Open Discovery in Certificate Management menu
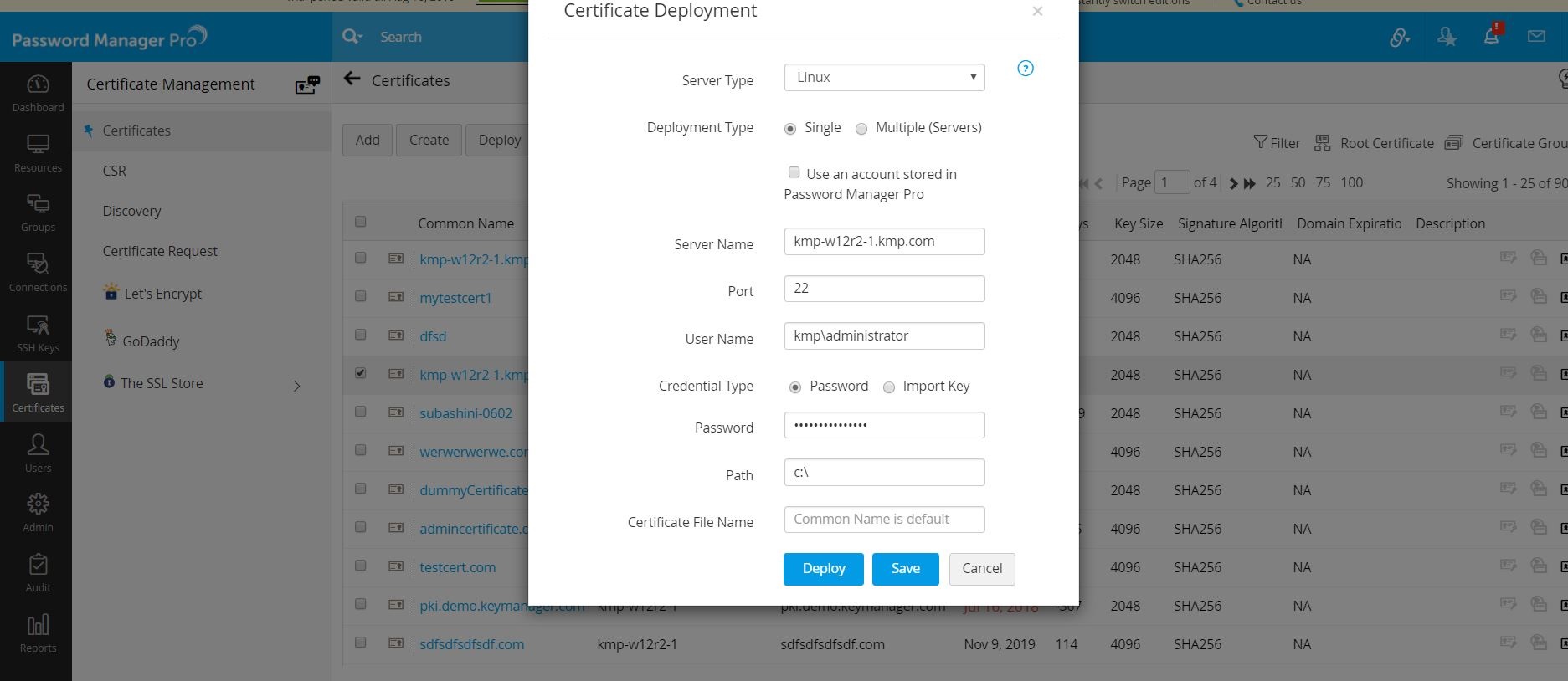The height and width of the screenshot is (681, 1568). 131,211
